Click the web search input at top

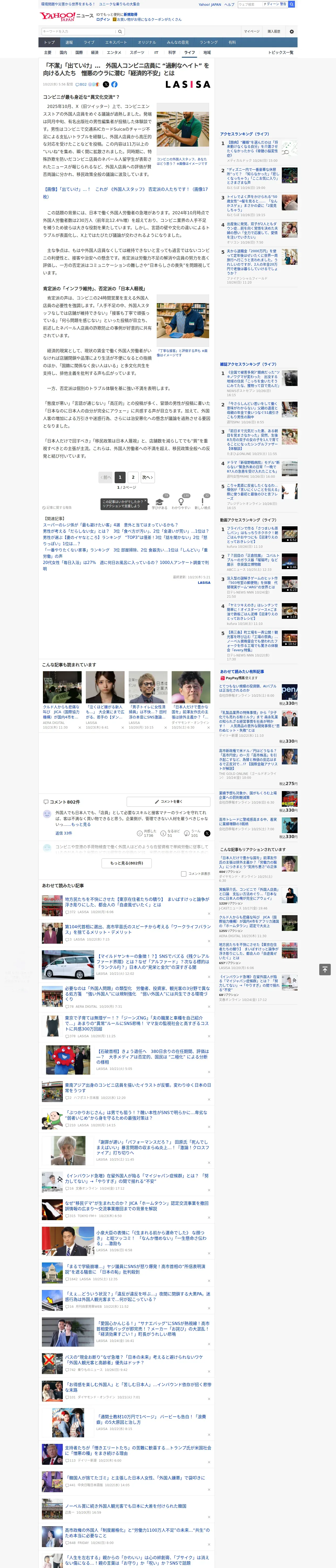coord(250,4)
